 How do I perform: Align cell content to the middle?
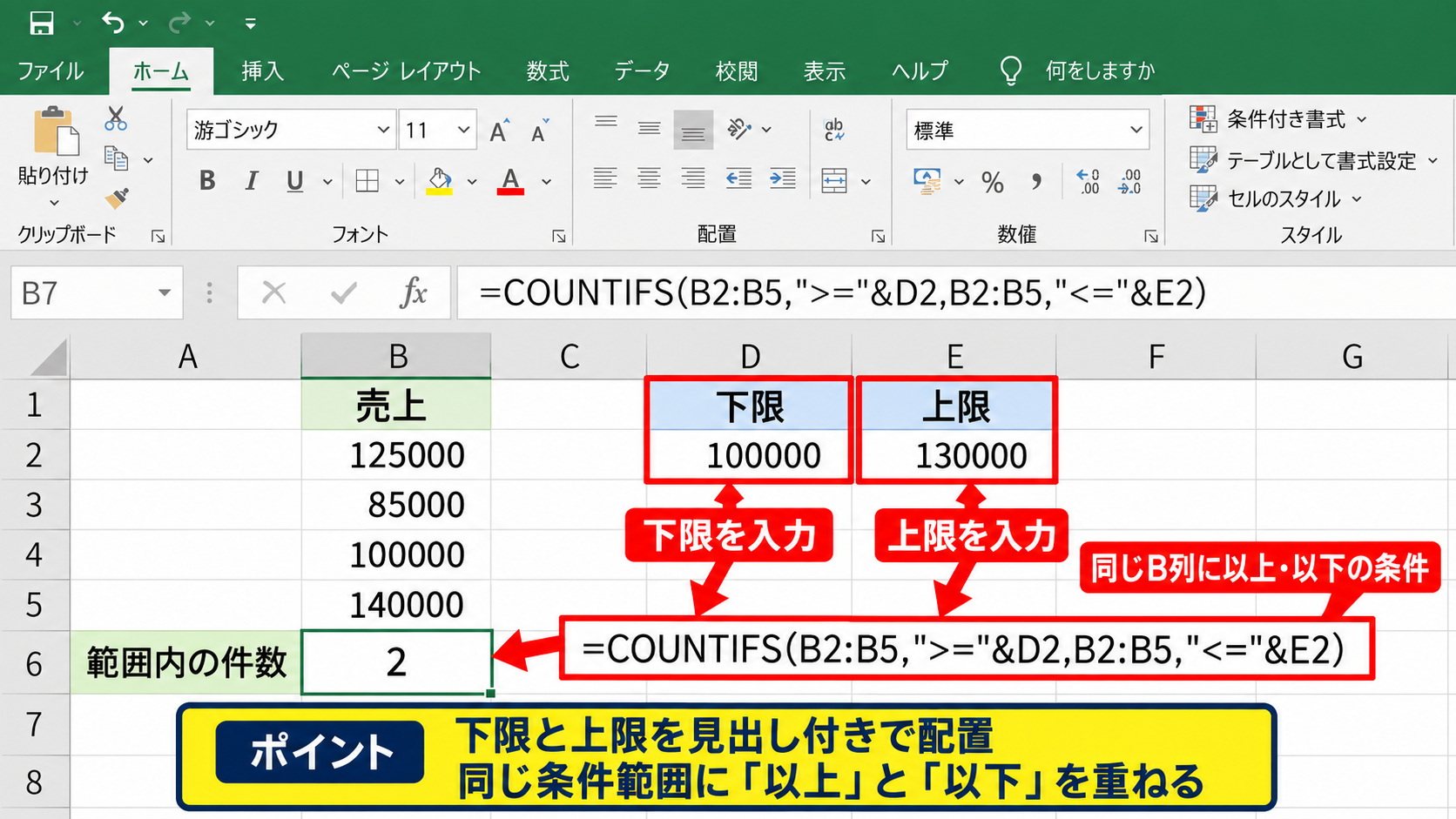(x=649, y=129)
